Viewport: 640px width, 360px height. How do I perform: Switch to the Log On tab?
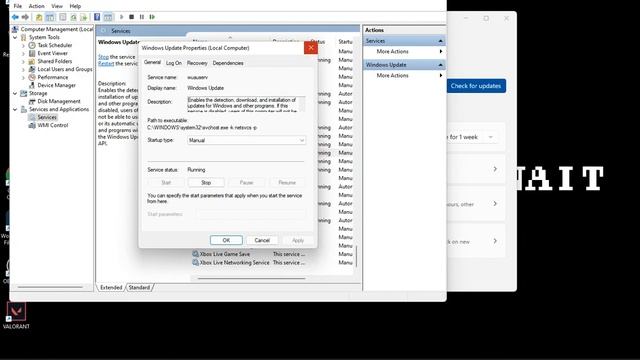(x=173, y=63)
